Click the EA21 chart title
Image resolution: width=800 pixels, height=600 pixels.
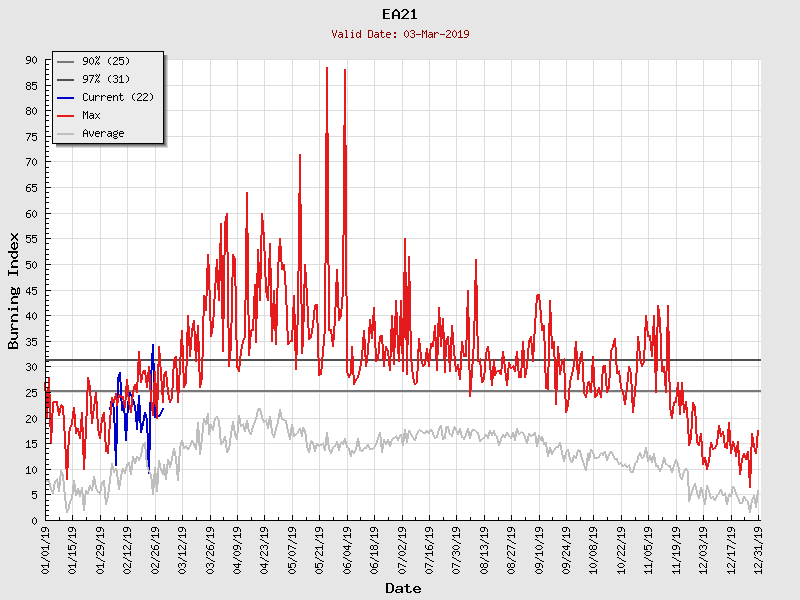[400, 14]
